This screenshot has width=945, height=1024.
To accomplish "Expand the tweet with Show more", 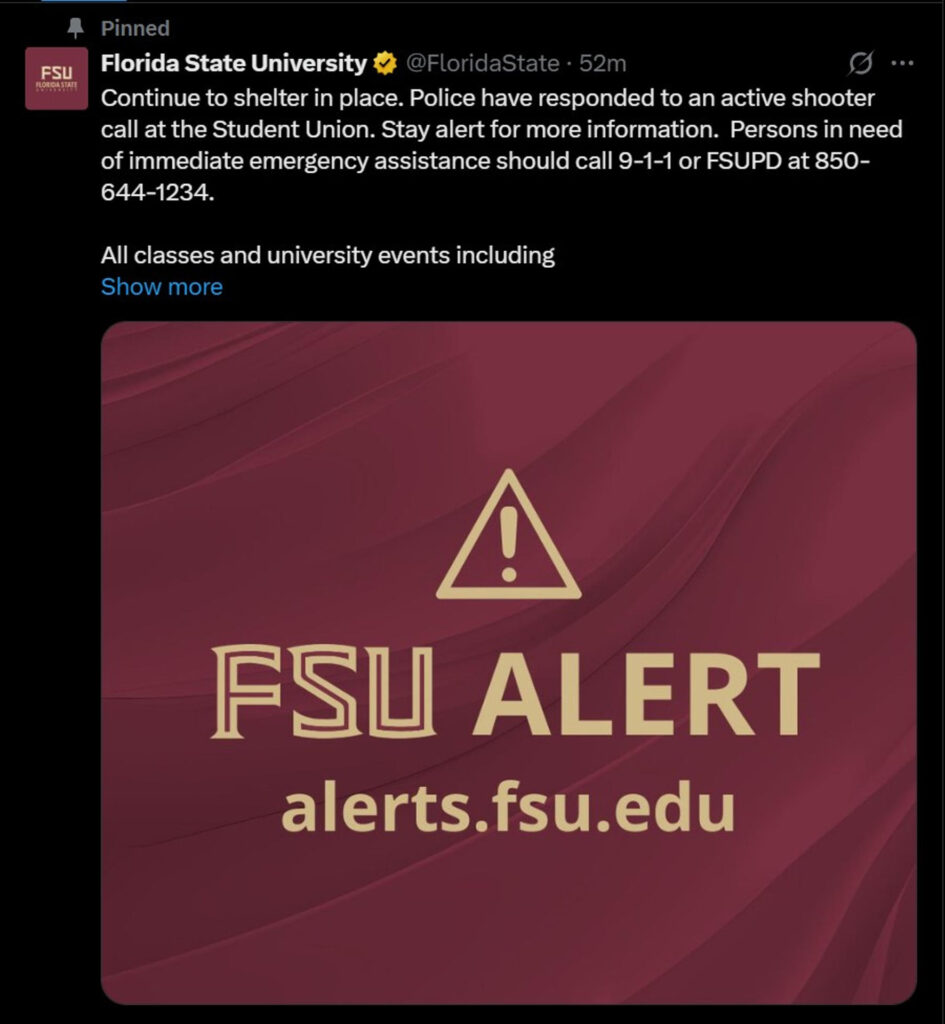I will 161,287.
